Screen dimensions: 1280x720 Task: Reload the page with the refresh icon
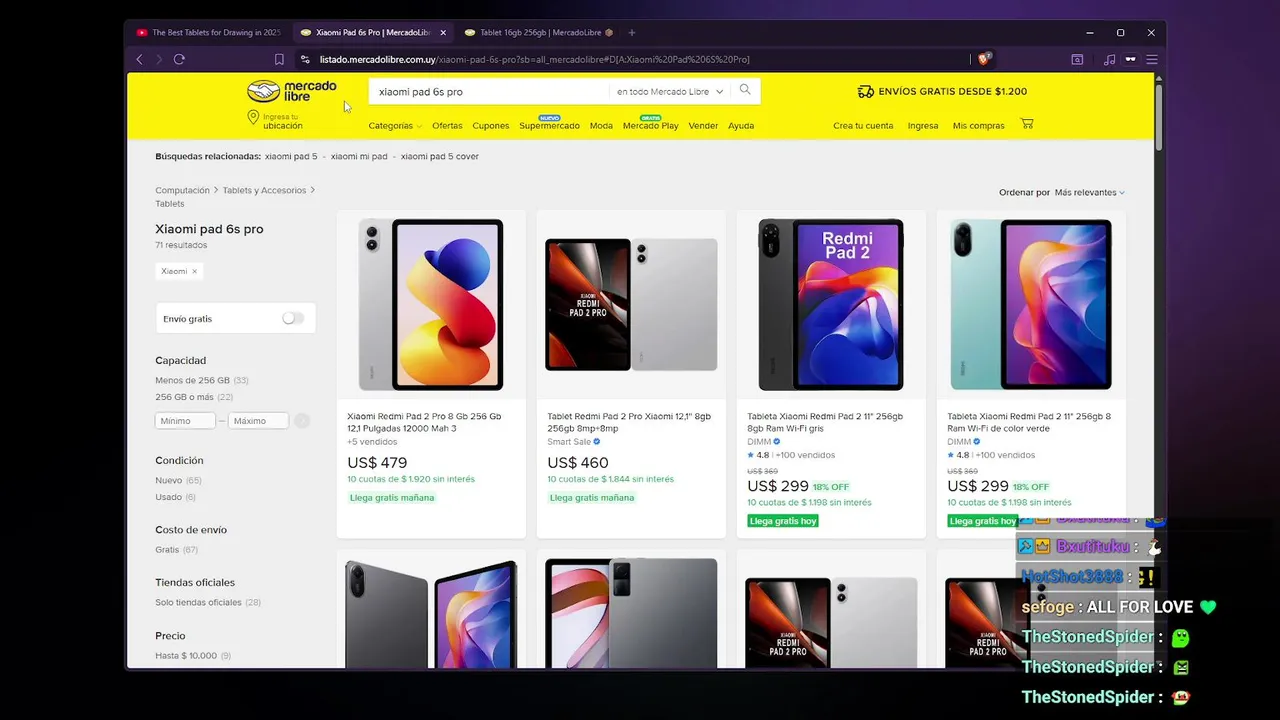[179, 59]
